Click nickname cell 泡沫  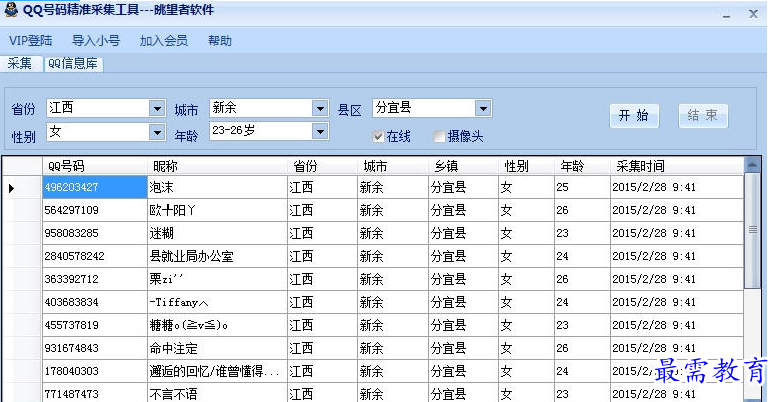click(x=217, y=187)
